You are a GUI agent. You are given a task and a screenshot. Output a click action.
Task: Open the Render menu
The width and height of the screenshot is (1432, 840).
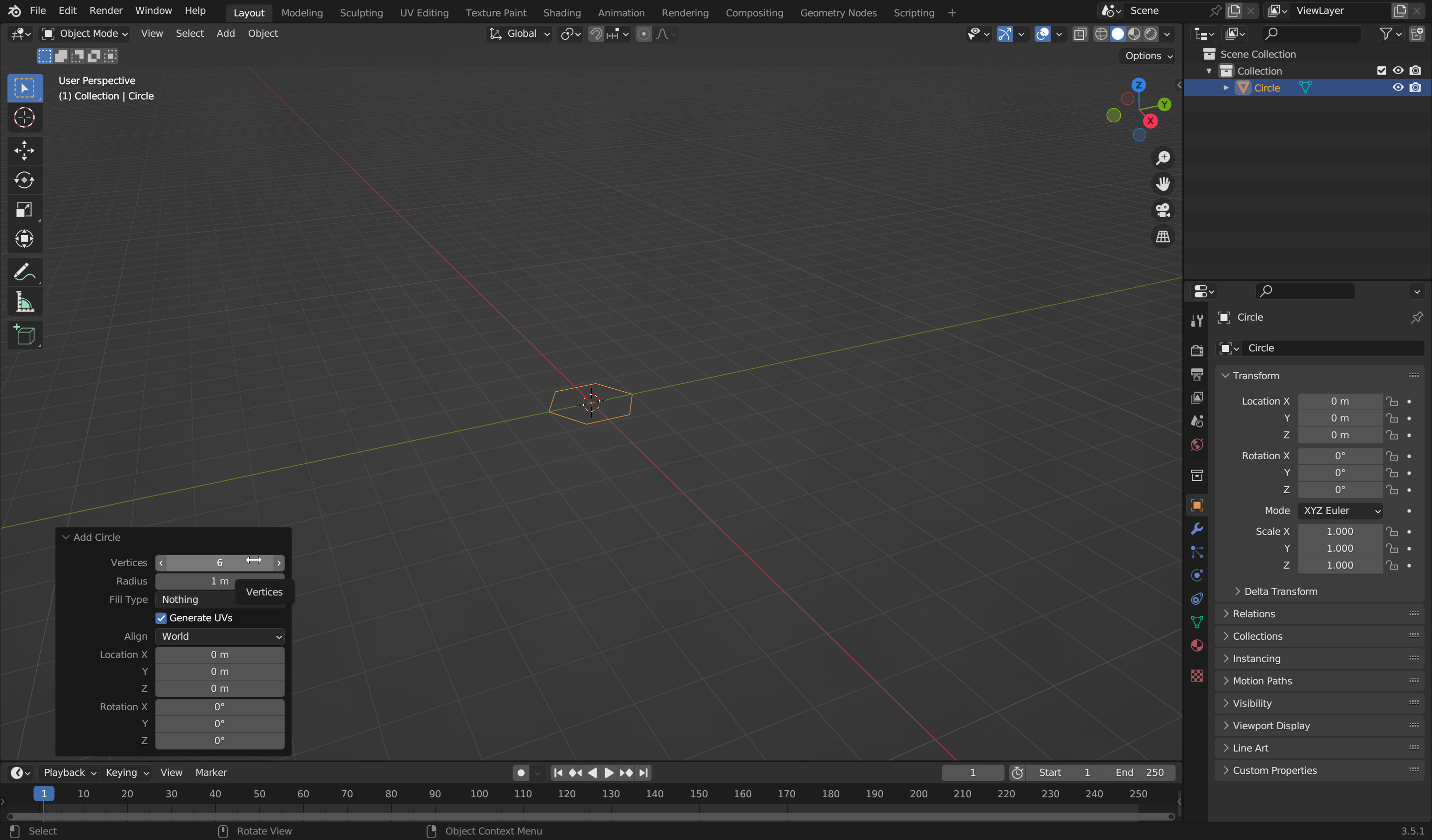[106, 10]
